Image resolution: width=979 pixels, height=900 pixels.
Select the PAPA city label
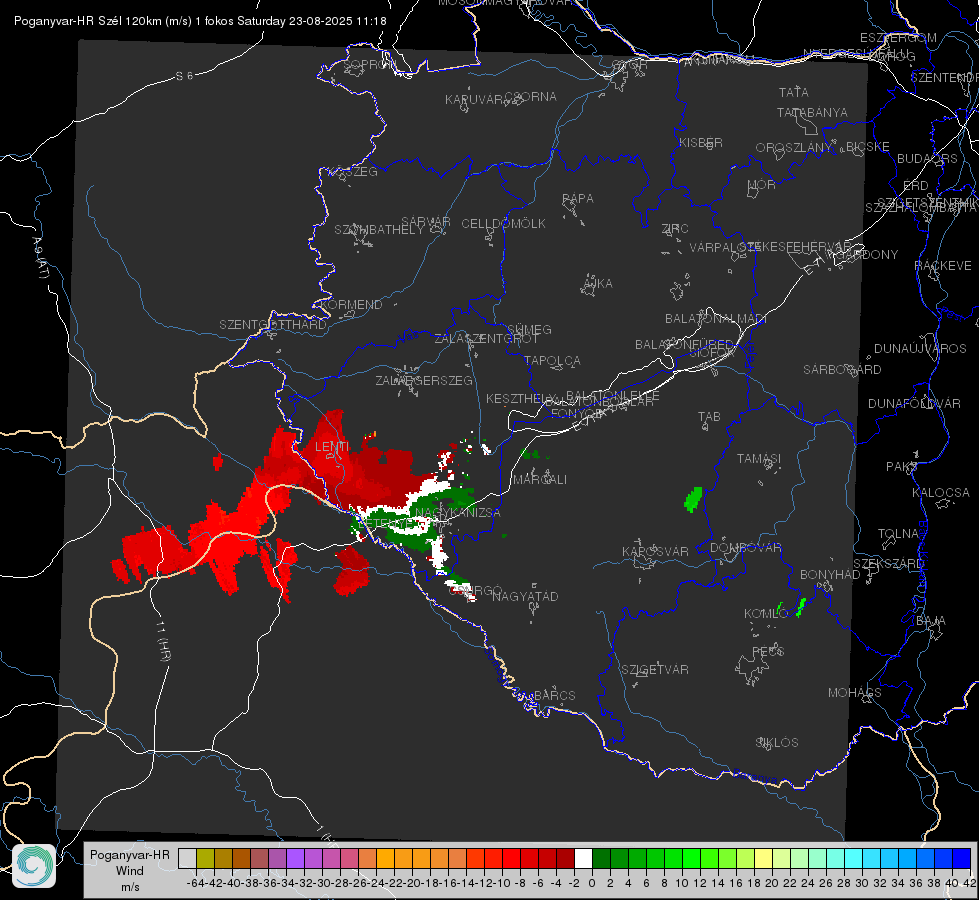point(578,198)
